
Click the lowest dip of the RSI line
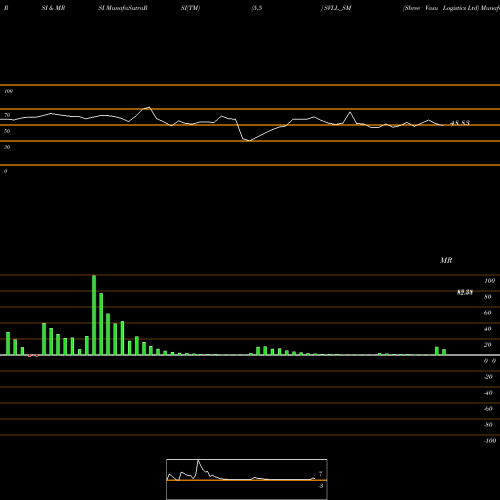click(x=250, y=141)
